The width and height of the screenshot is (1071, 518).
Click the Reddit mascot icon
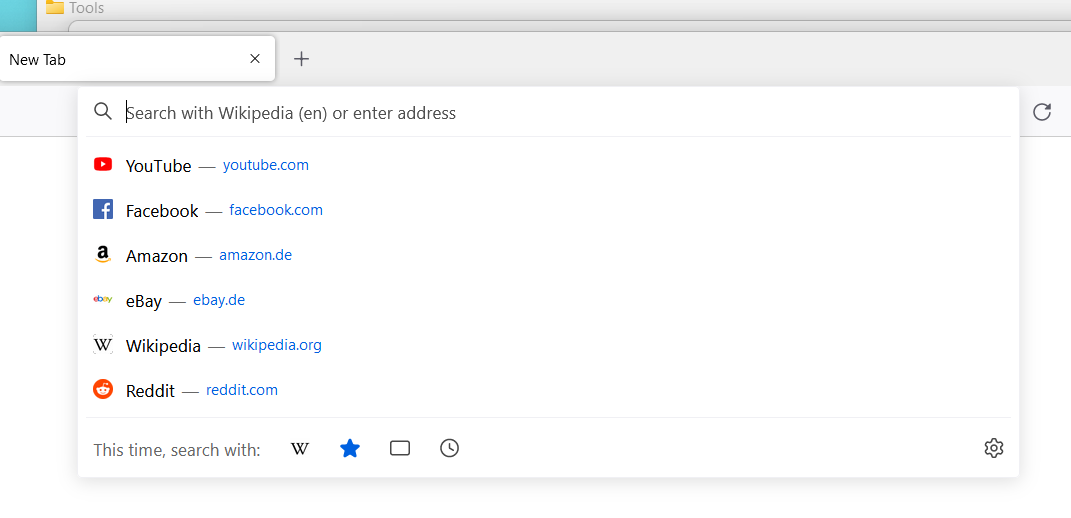pyautogui.click(x=102, y=390)
